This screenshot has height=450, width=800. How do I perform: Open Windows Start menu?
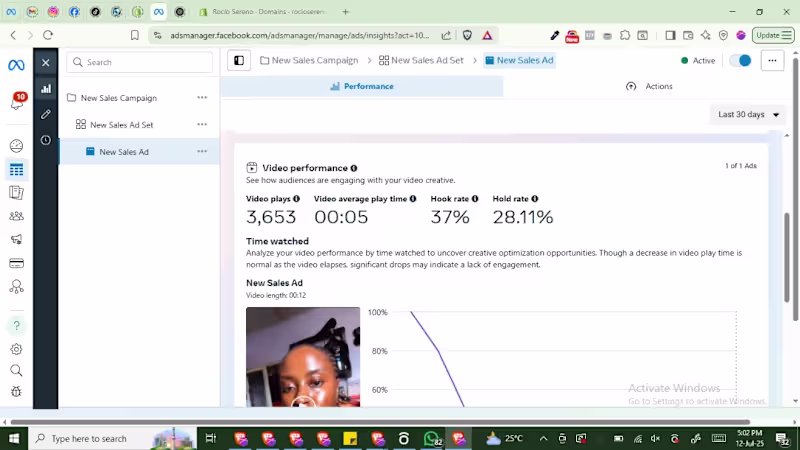click(x=14, y=438)
